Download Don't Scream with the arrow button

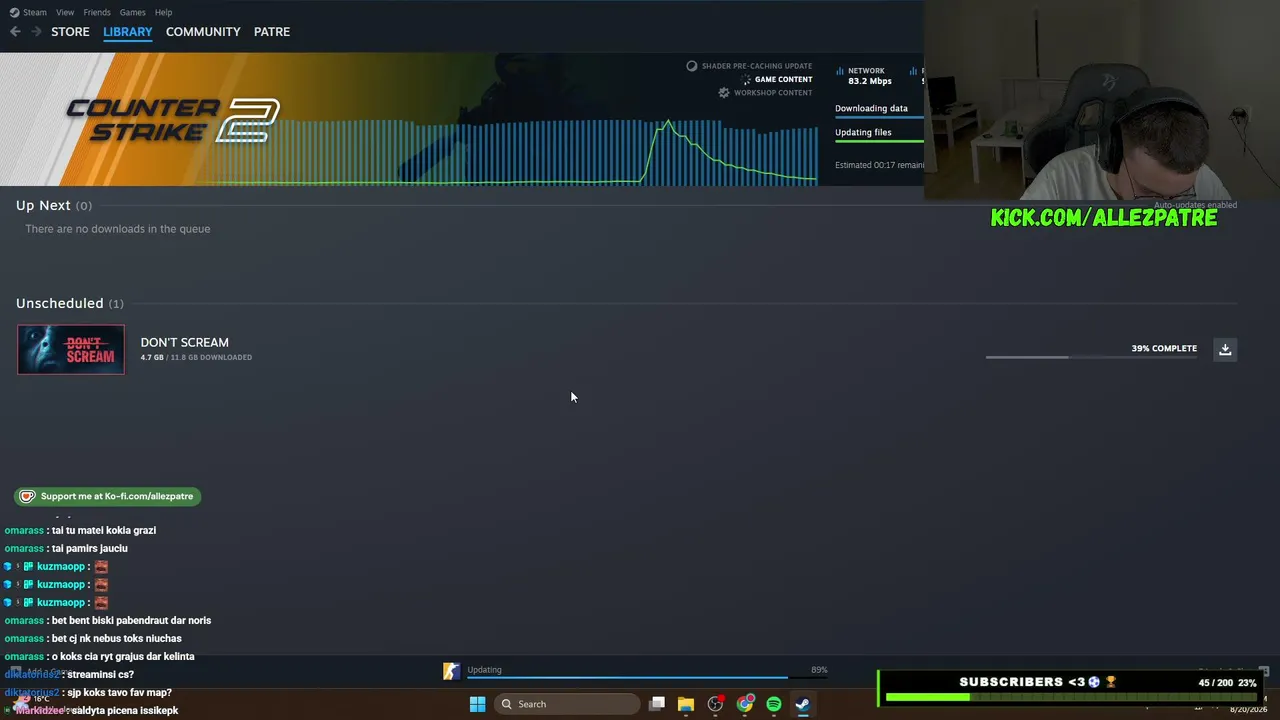[x=1225, y=349]
